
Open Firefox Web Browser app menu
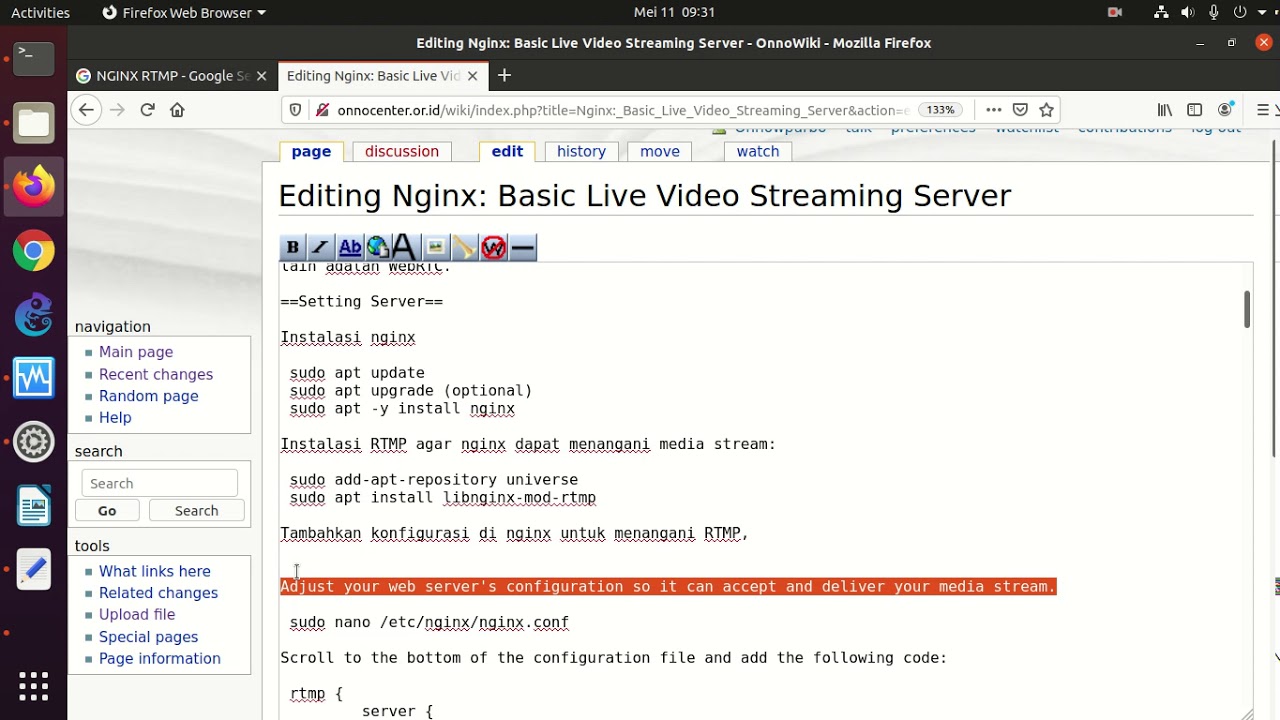click(x=184, y=12)
